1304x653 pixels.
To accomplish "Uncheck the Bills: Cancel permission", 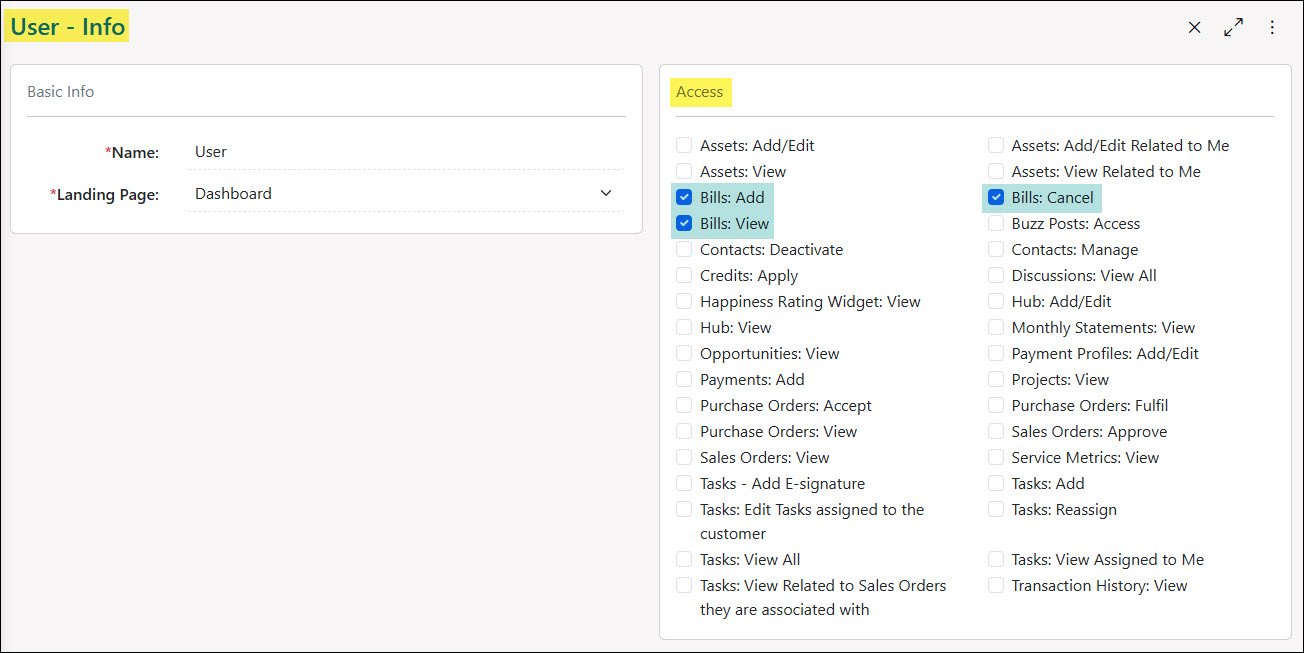I will click(996, 197).
